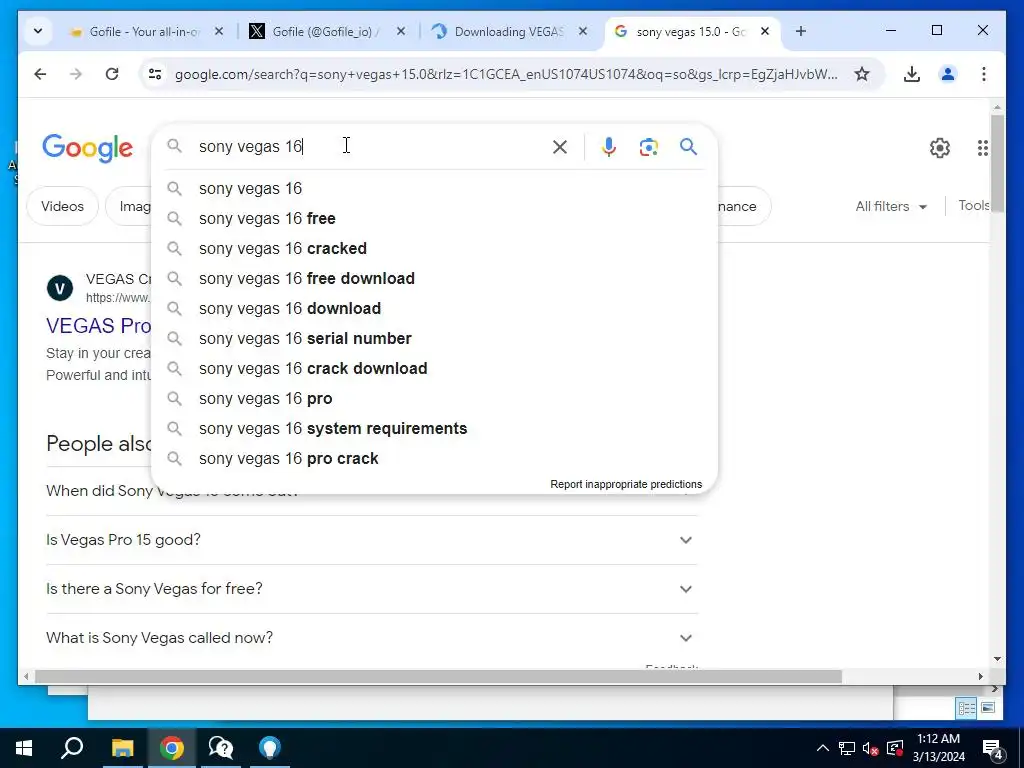
Task: Choose suggestion 'sony vegas 16 free'
Action: 434,219
